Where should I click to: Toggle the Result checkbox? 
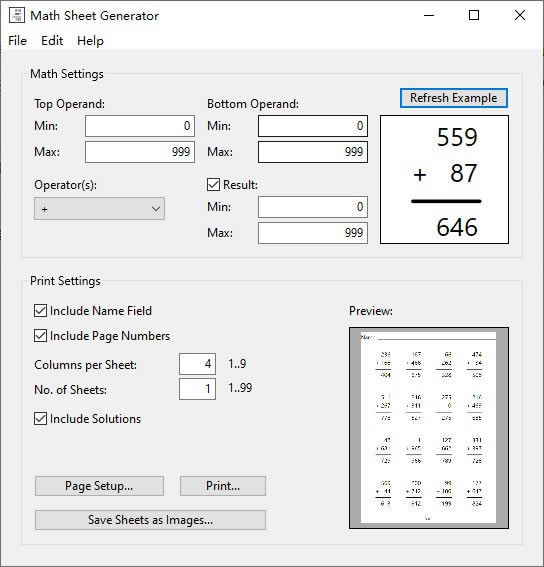point(213,185)
